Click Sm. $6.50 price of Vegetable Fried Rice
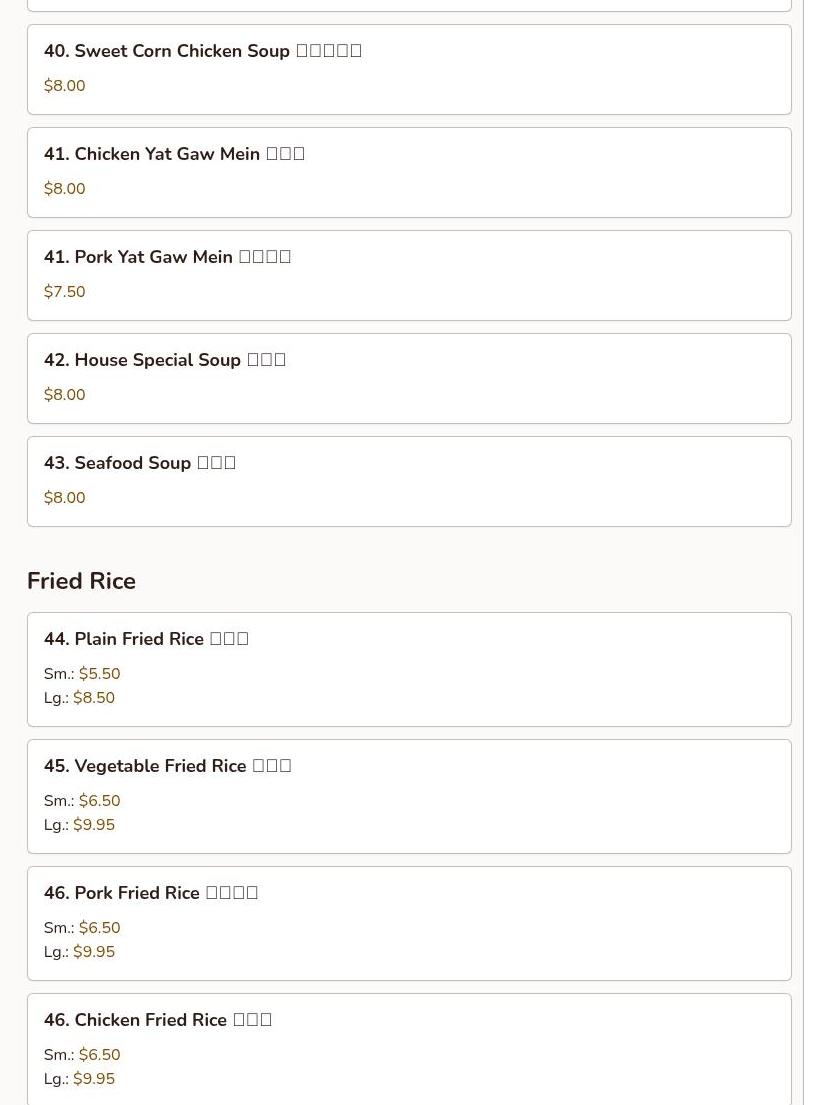Image resolution: width=824 pixels, height=1105 pixels. (99, 801)
